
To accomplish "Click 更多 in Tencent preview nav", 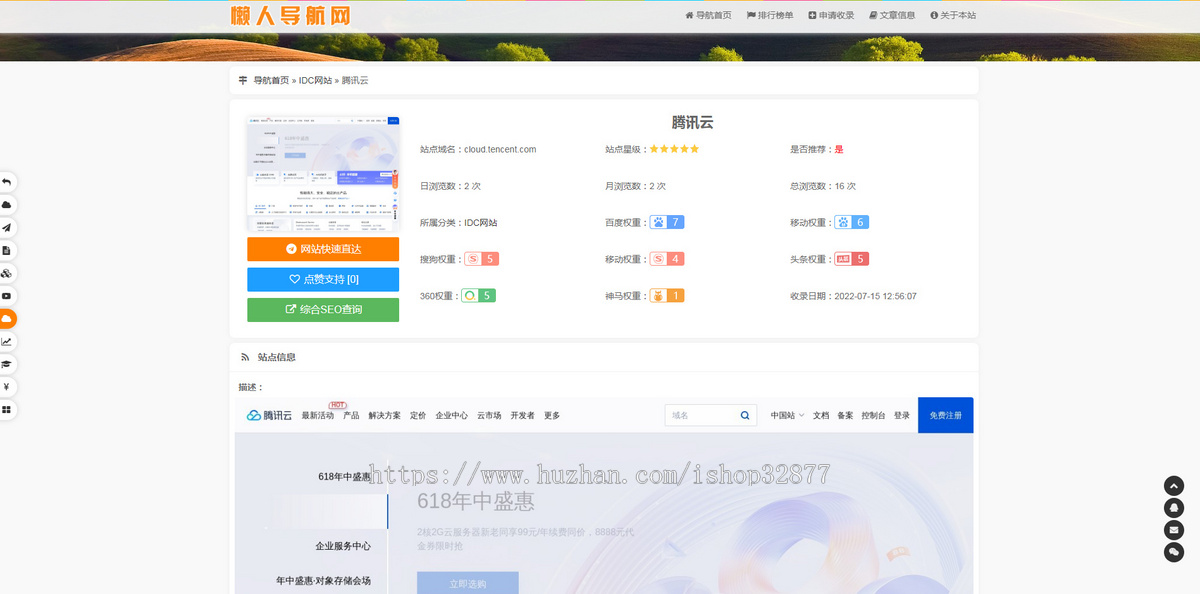I will tap(552, 415).
